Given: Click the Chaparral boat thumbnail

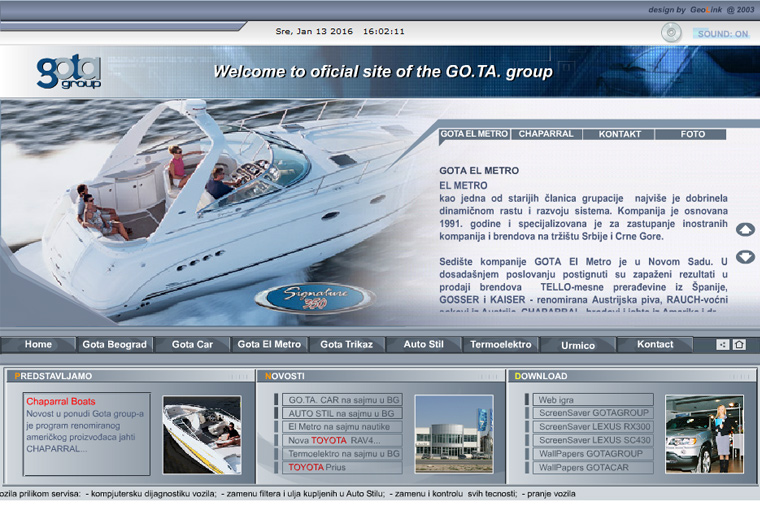Looking at the screenshot, I should click(x=202, y=435).
